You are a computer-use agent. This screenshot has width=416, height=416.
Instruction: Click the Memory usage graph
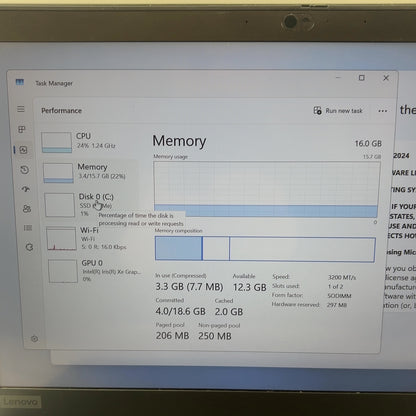[266, 189]
